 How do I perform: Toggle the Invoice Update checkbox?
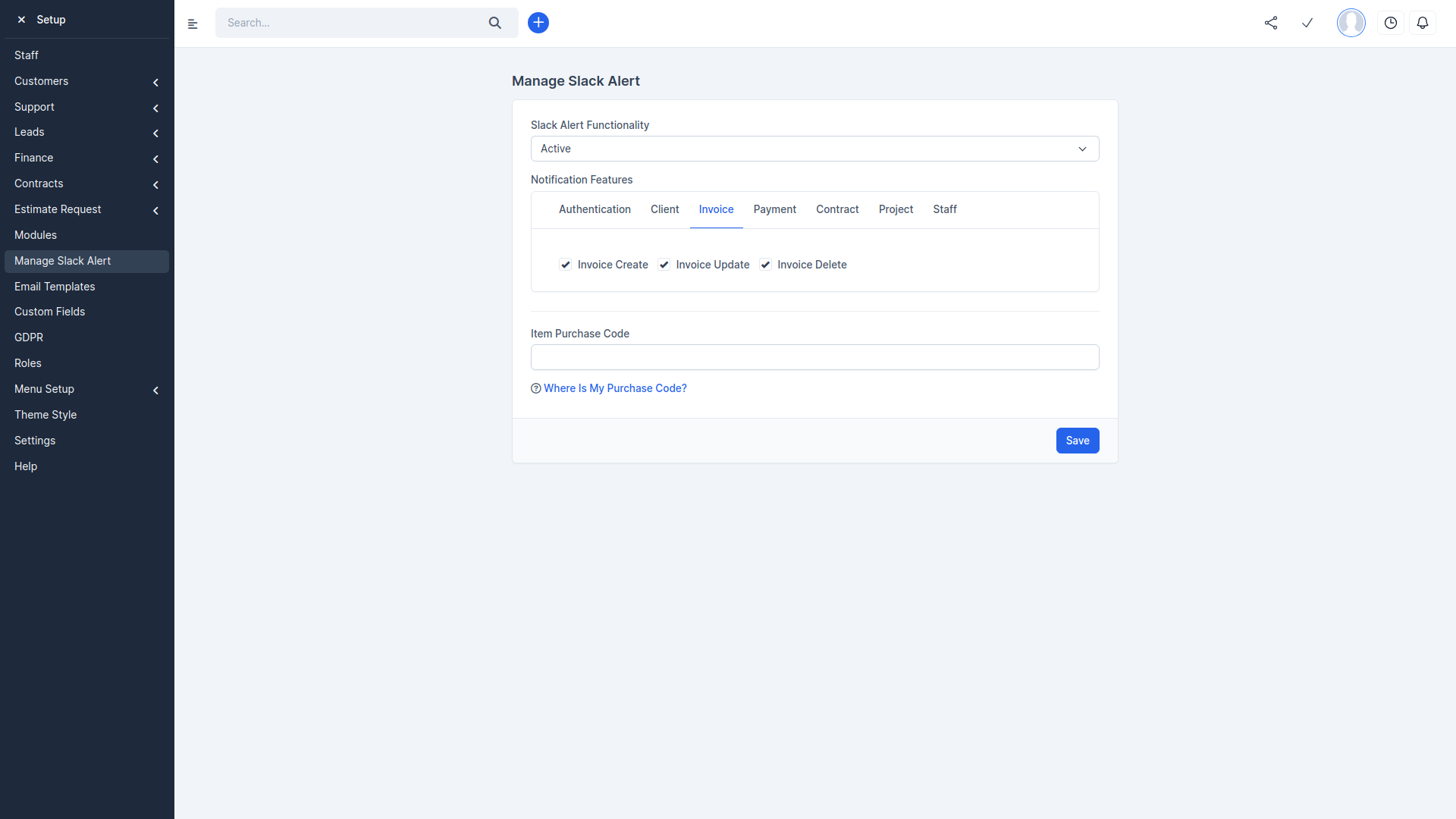click(x=664, y=265)
